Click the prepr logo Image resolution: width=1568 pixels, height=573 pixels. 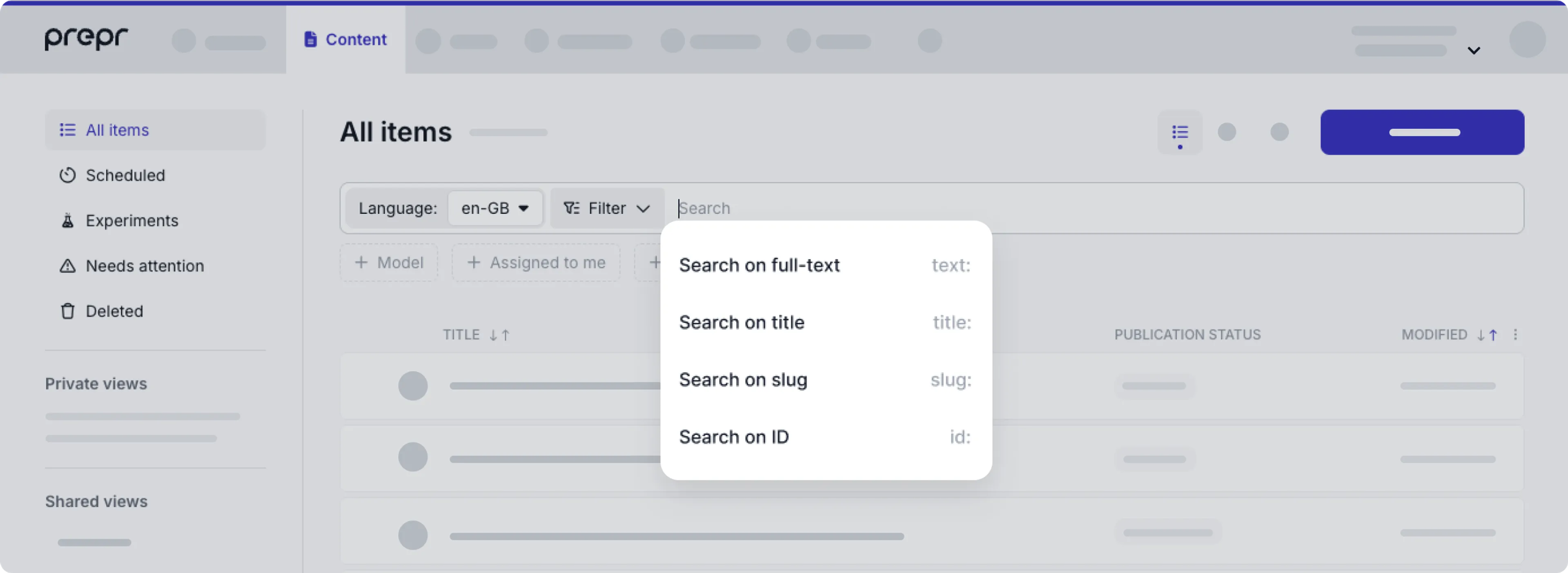pos(86,38)
